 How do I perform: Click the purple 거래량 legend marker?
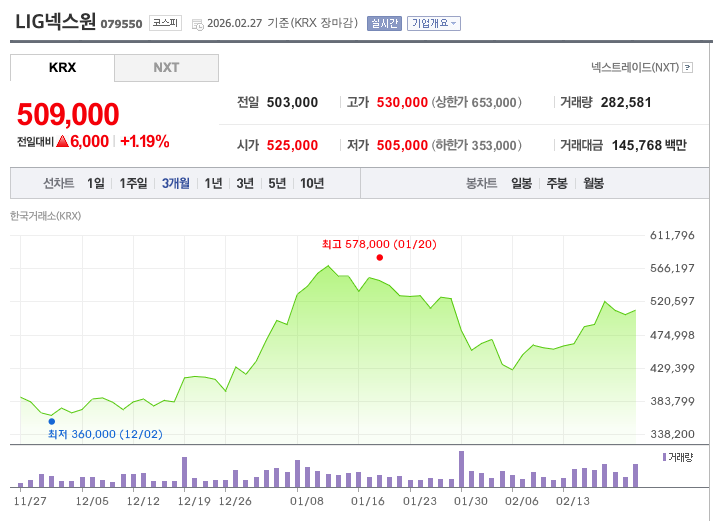click(664, 457)
